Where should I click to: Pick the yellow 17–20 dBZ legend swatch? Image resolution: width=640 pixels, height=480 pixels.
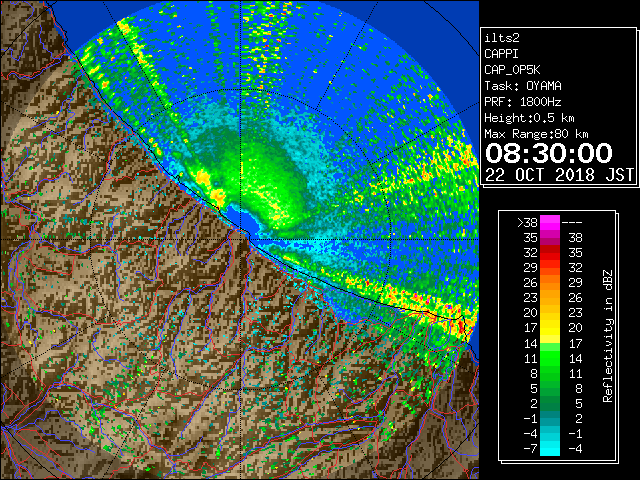550,328
